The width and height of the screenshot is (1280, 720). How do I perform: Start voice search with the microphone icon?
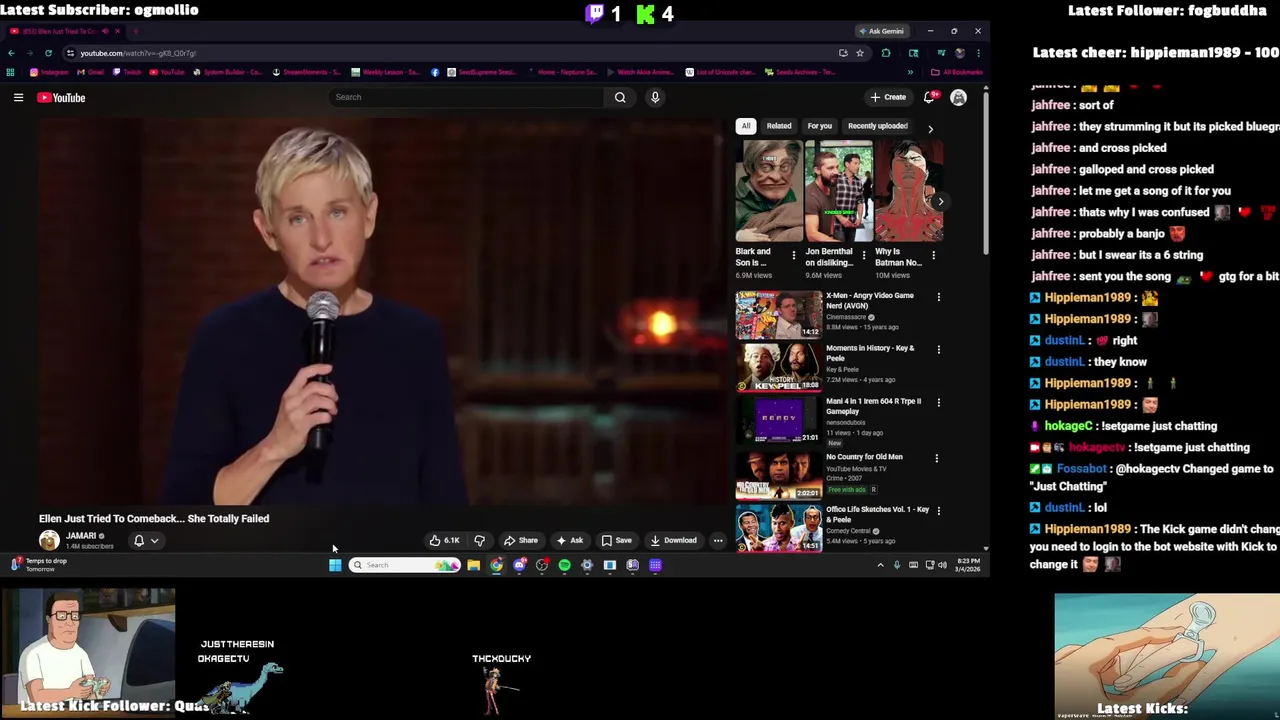[655, 97]
